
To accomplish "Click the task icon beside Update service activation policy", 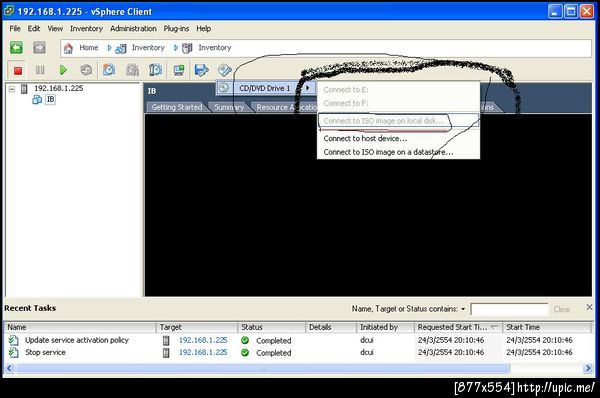I will pos(13,340).
